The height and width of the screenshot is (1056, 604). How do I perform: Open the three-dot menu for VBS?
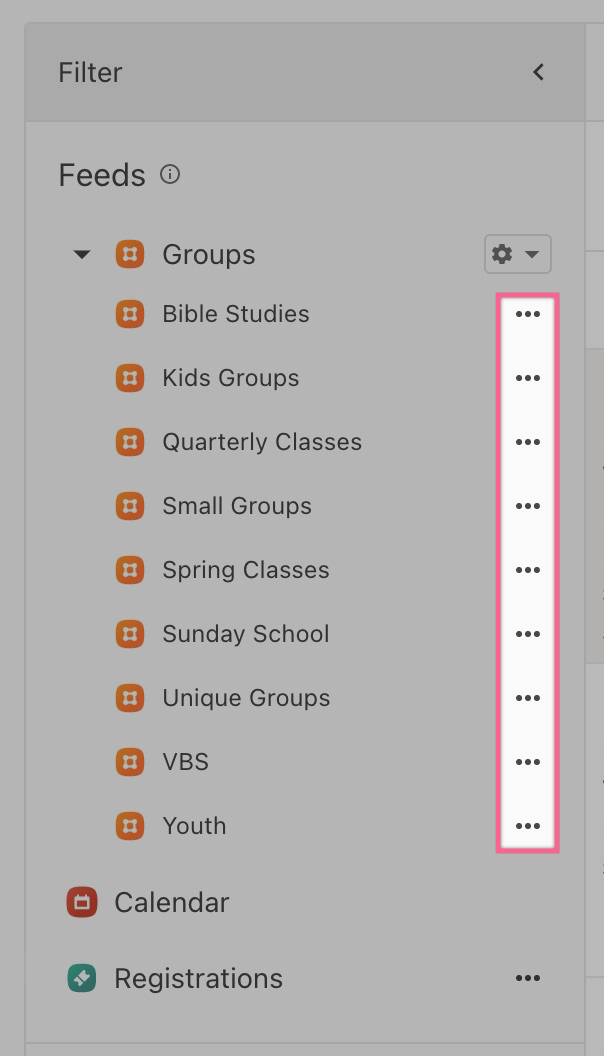click(x=527, y=762)
